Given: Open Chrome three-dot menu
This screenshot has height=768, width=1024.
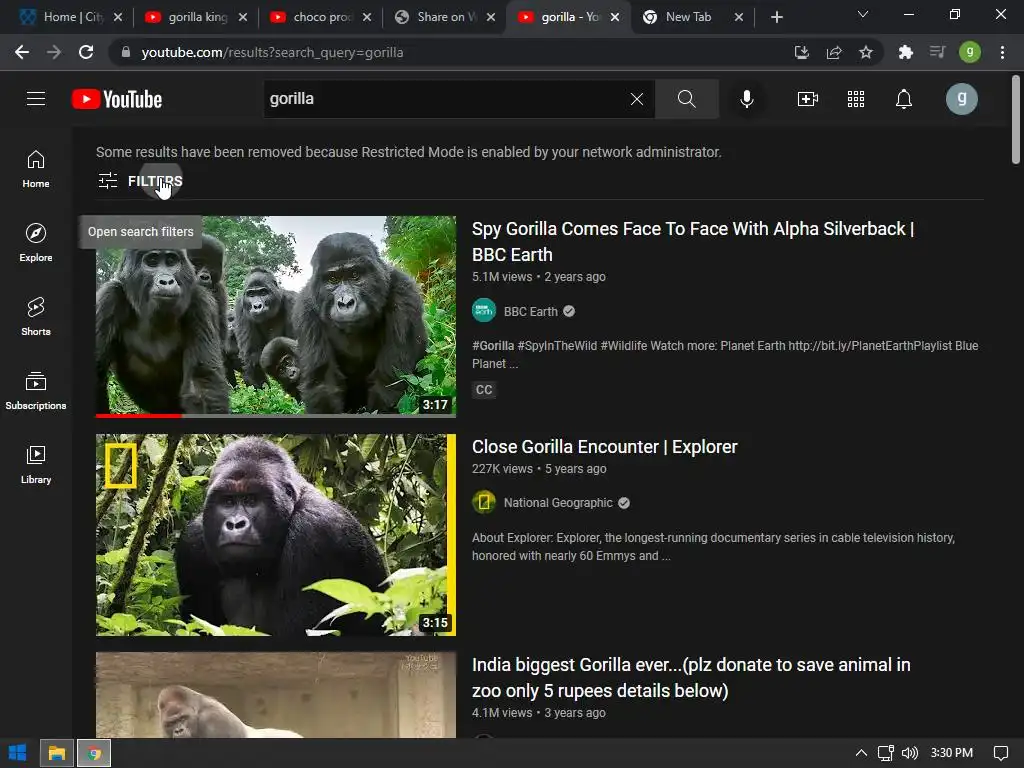Looking at the screenshot, I should click(1002, 52).
